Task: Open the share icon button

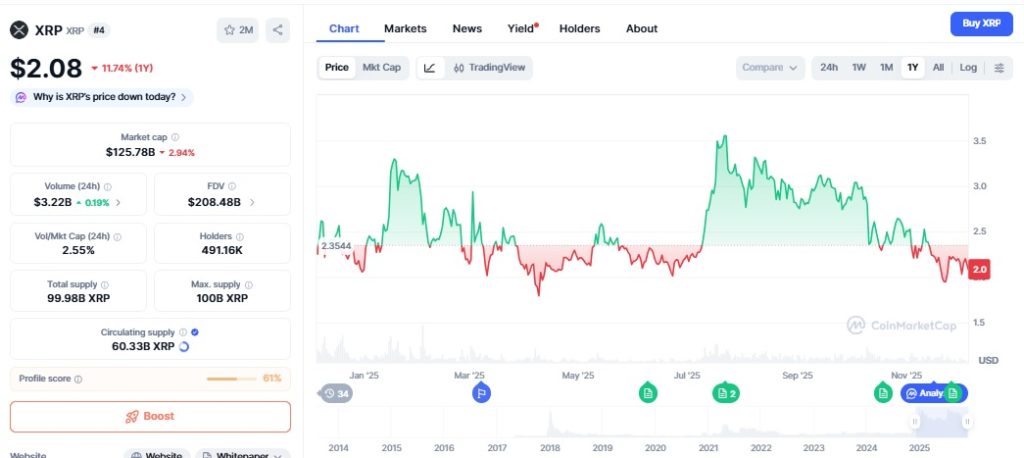Action: point(278,30)
